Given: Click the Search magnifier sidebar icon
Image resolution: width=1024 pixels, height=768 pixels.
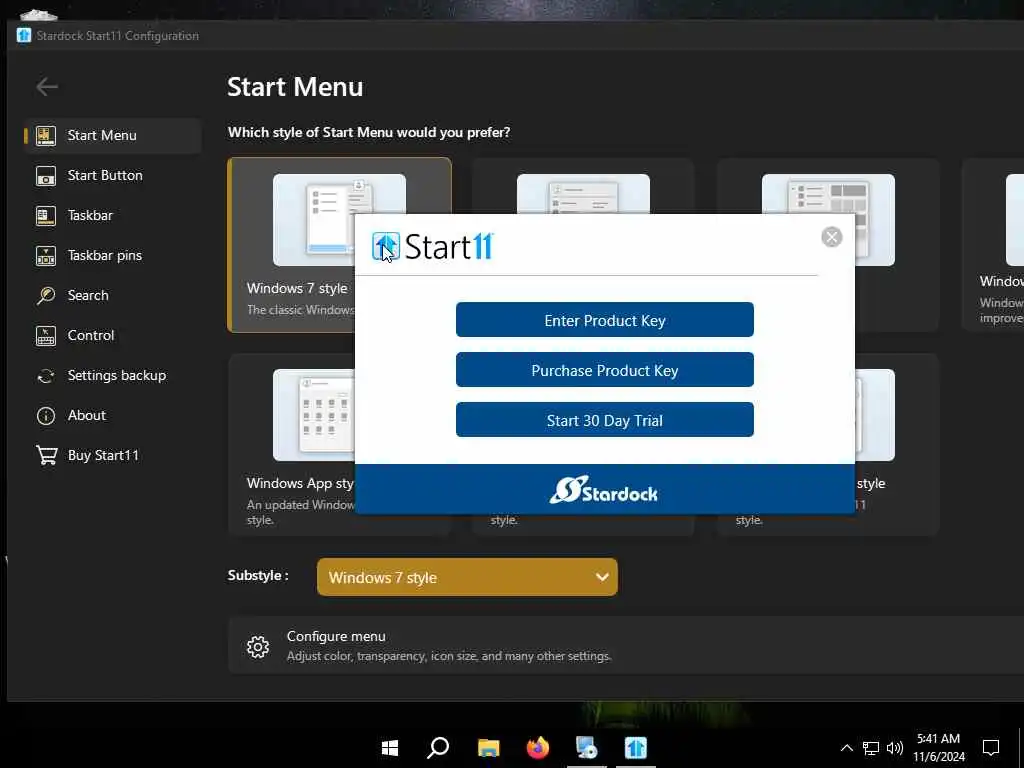Looking at the screenshot, I should [46, 295].
